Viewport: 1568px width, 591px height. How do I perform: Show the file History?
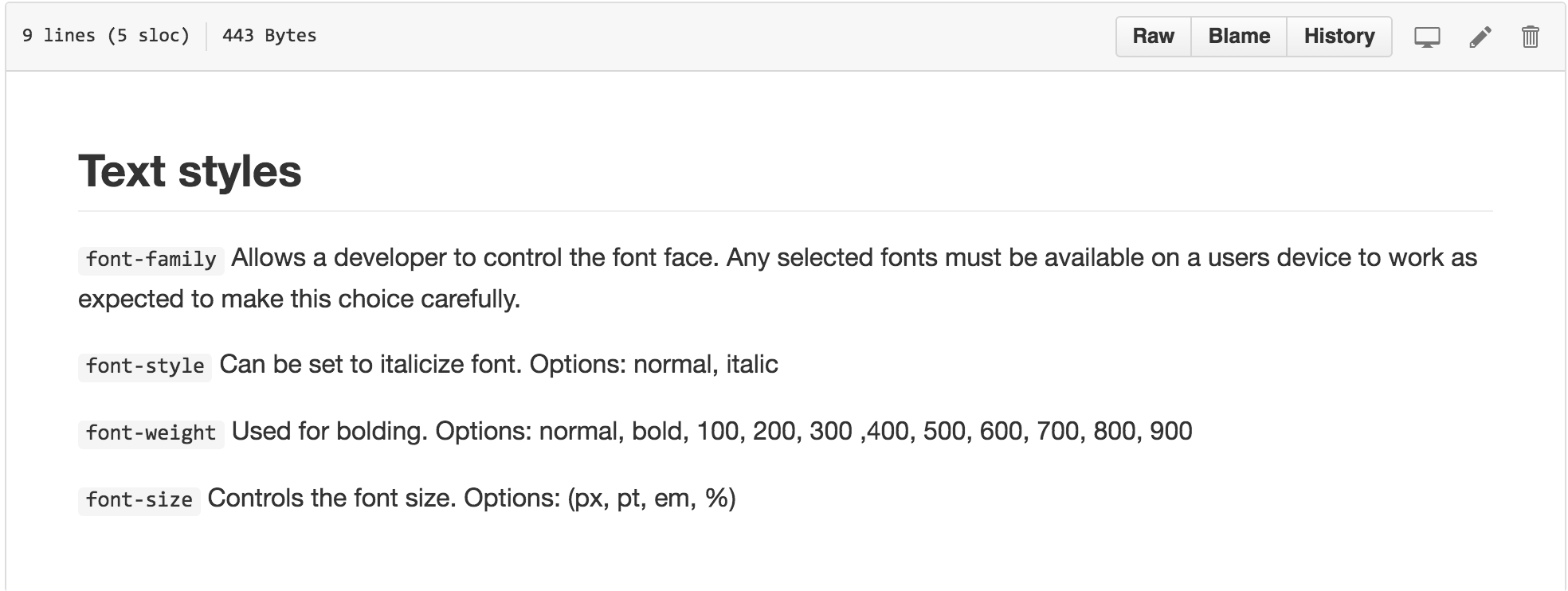tap(1339, 37)
